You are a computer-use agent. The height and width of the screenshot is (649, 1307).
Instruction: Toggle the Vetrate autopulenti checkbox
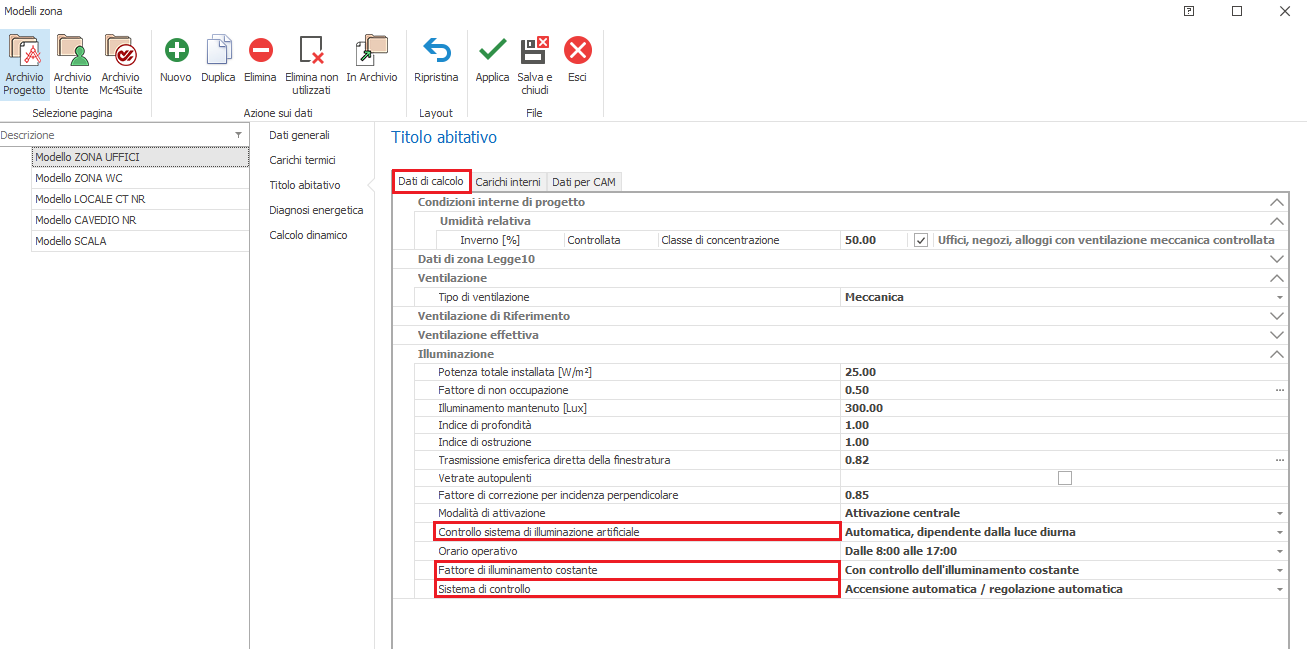[x=1064, y=478]
